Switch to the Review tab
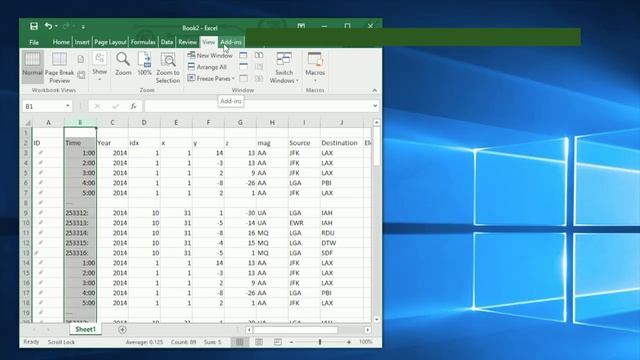 tap(187, 42)
